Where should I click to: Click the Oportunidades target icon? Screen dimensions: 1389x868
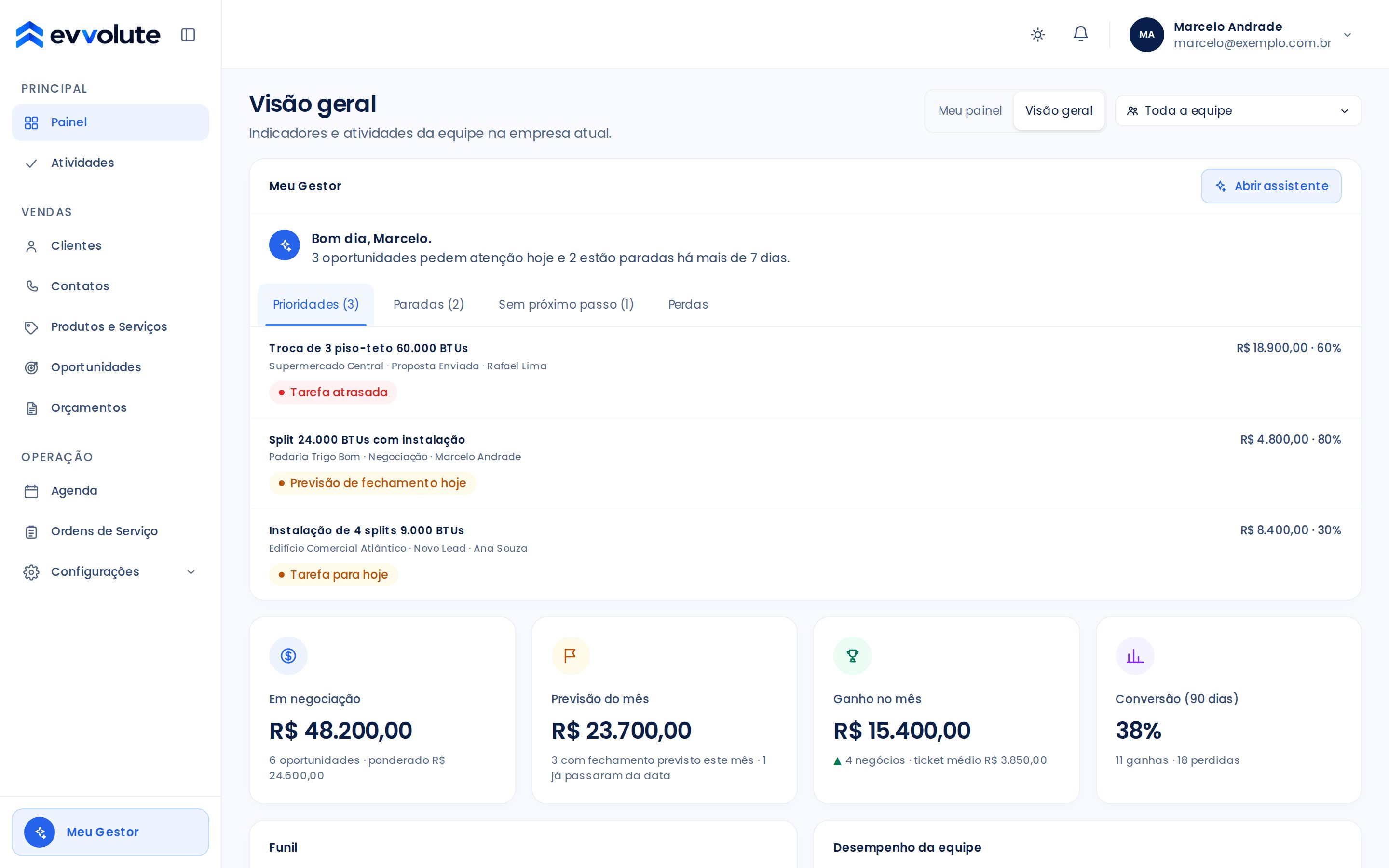[x=31, y=367]
